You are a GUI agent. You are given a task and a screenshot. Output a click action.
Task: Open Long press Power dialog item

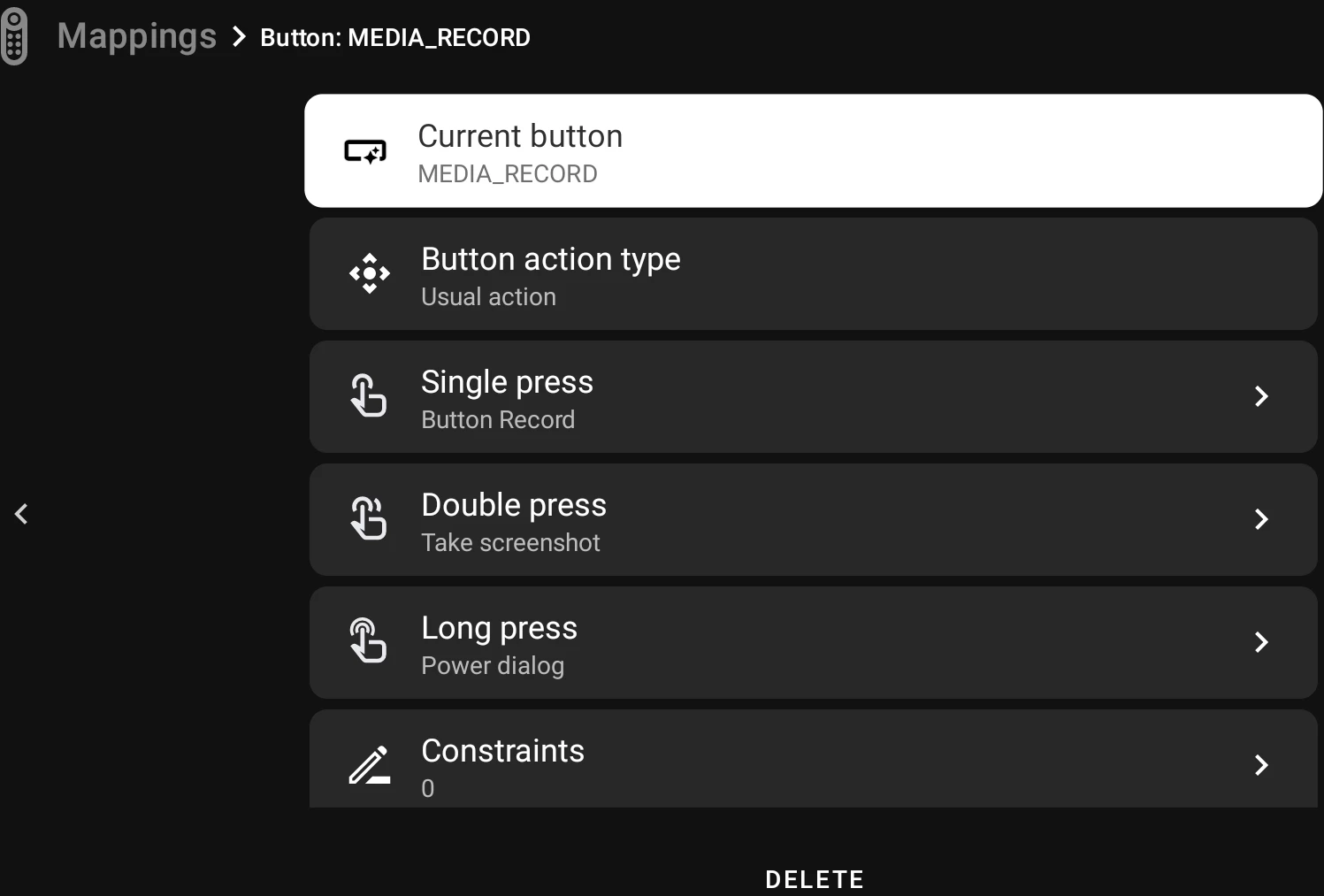click(814, 643)
